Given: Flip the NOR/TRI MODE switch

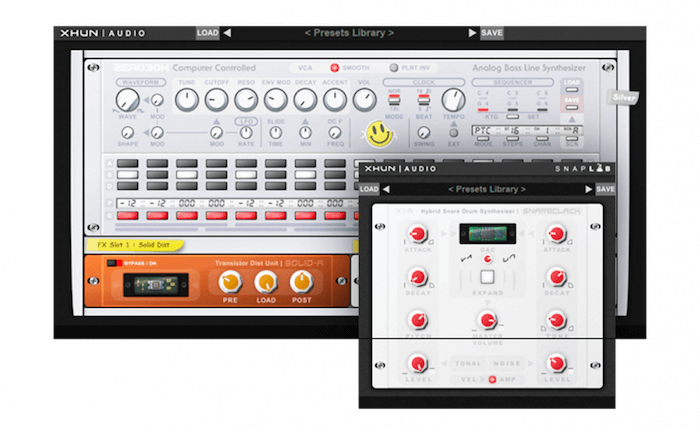Looking at the screenshot, I should (394, 100).
